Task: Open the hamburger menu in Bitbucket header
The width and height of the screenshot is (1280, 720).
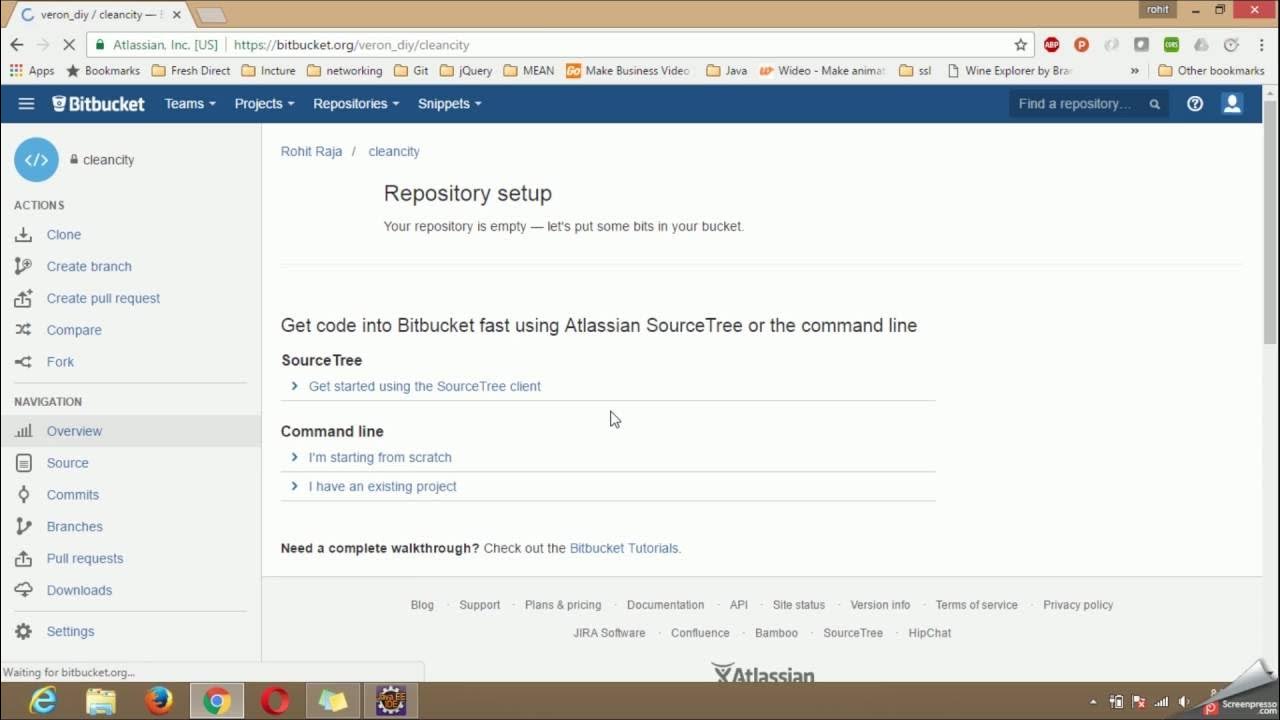Action: point(26,104)
